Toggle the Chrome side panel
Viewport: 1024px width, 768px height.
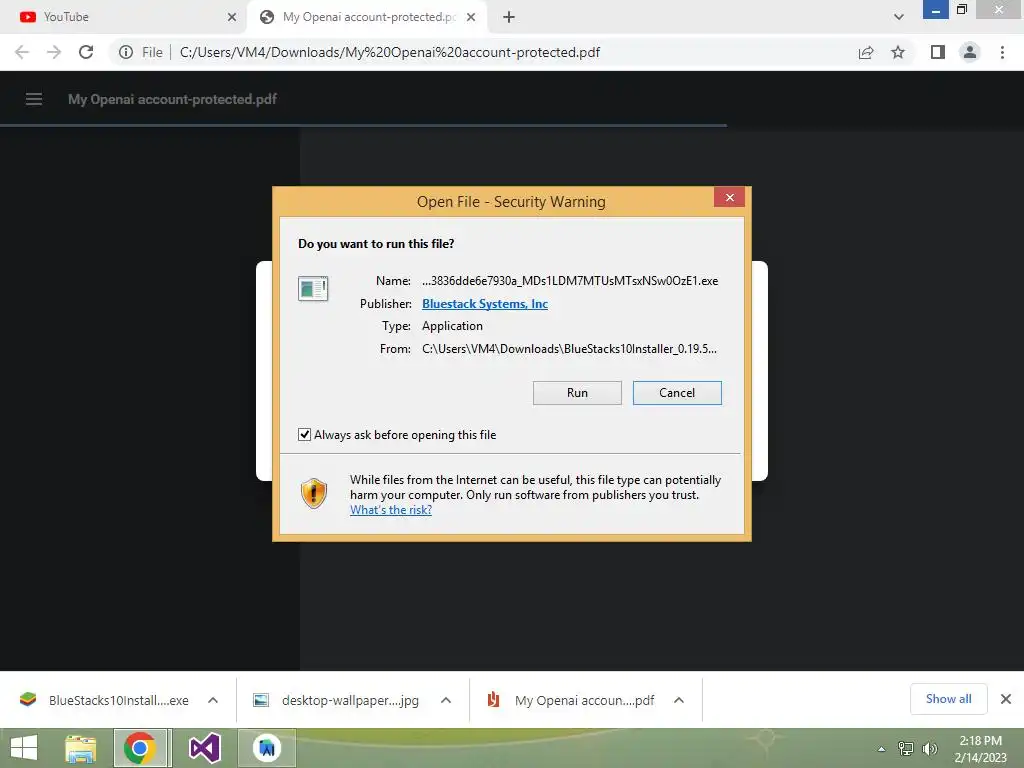click(x=938, y=52)
